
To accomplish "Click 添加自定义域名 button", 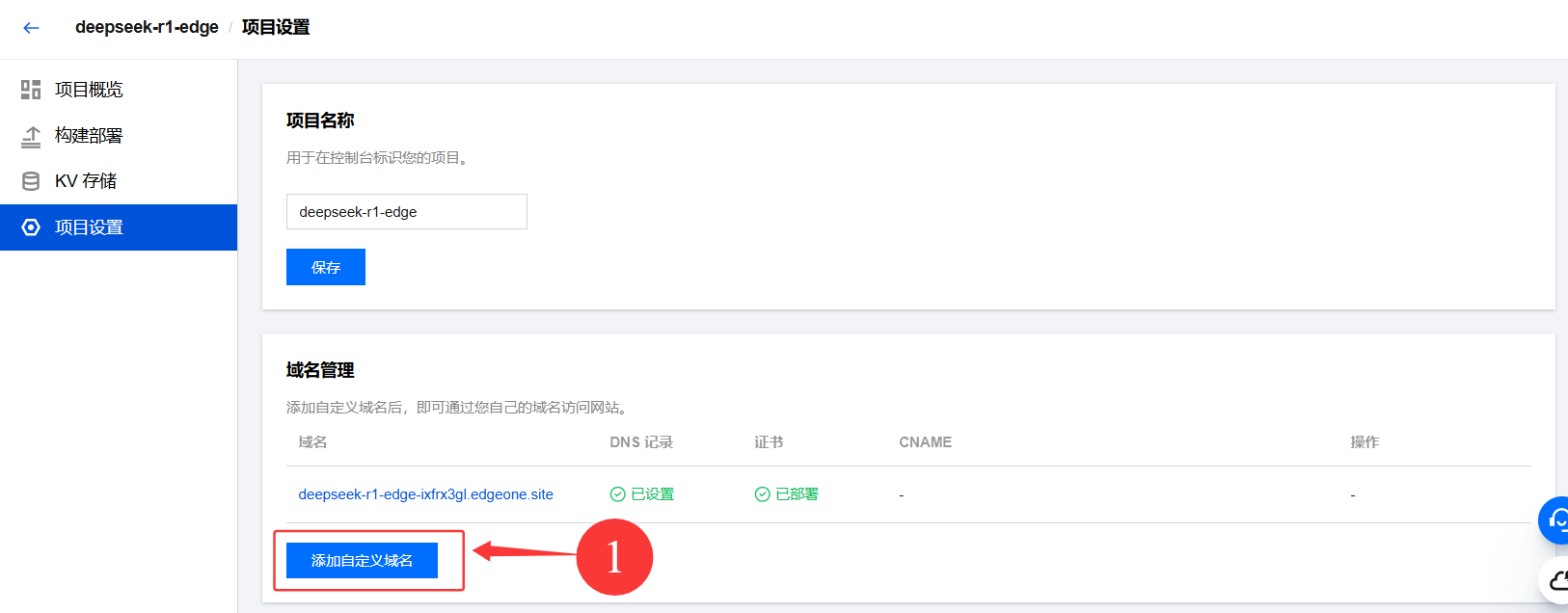I will coord(362,560).
